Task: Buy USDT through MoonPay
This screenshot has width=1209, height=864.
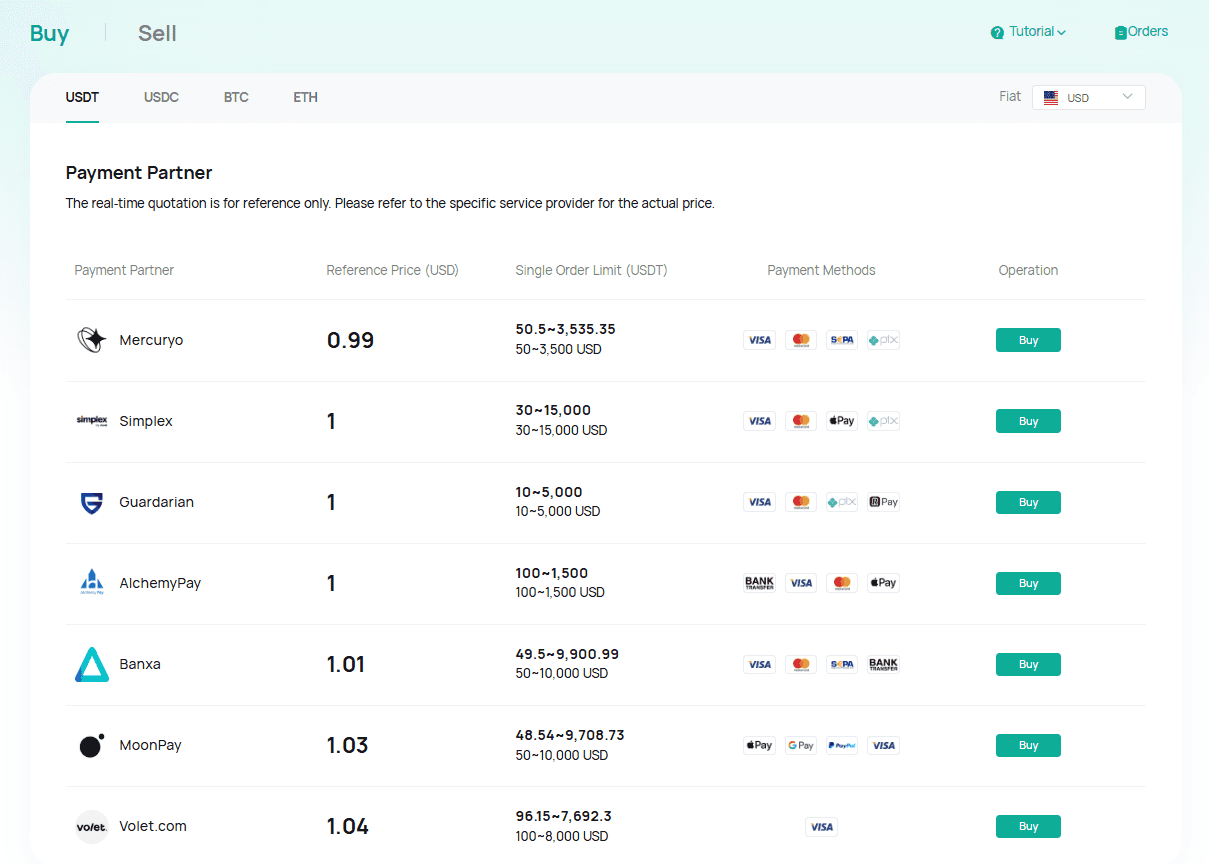Action: tap(1028, 745)
